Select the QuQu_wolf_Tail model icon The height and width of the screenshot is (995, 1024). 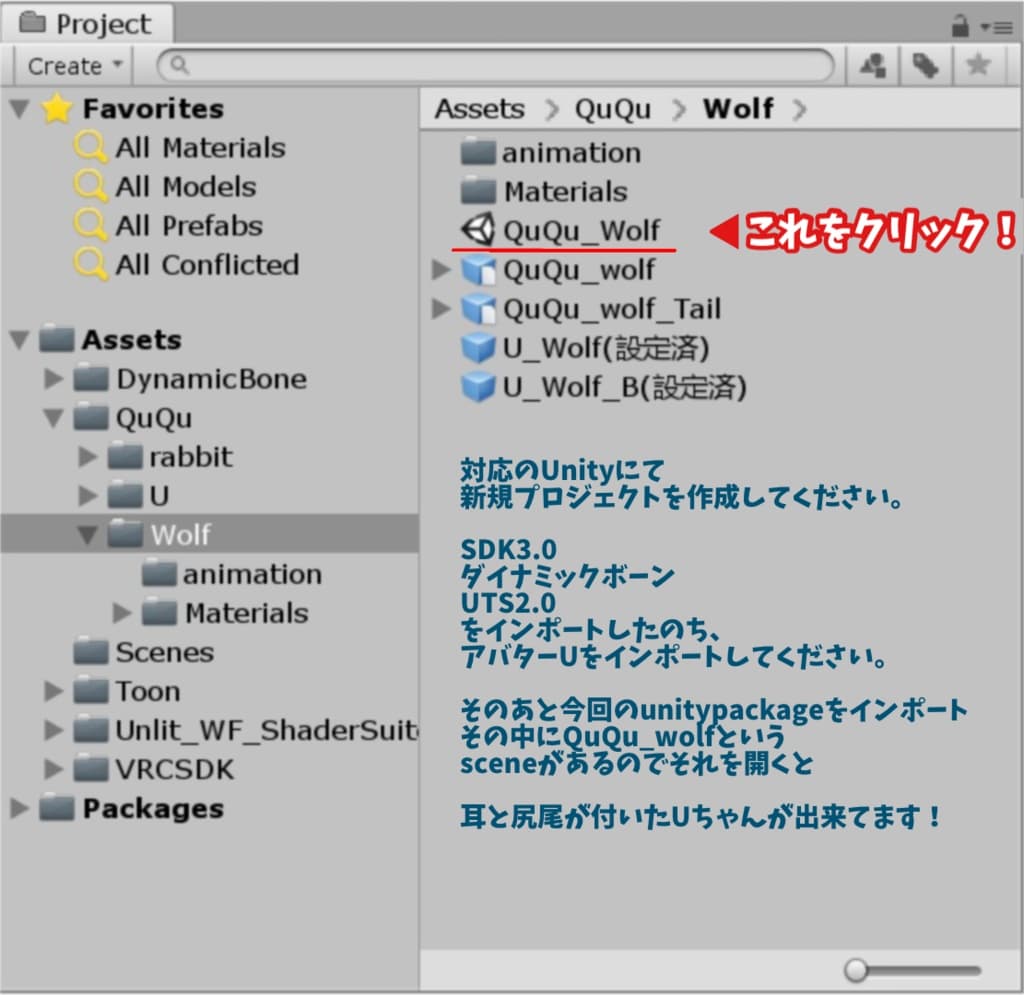tap(478, 309)
